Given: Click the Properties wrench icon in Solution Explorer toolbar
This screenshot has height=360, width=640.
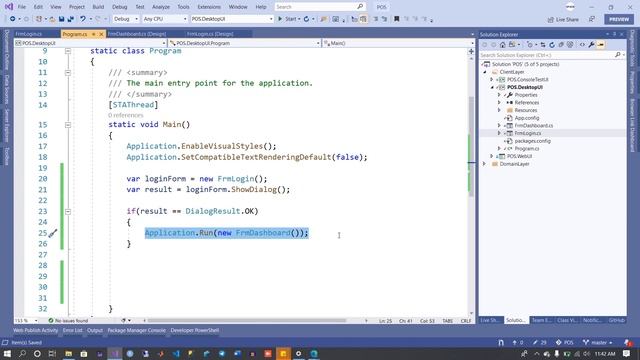Looking at the screenshot, I should pyautogui.click(x=591, y=45).
